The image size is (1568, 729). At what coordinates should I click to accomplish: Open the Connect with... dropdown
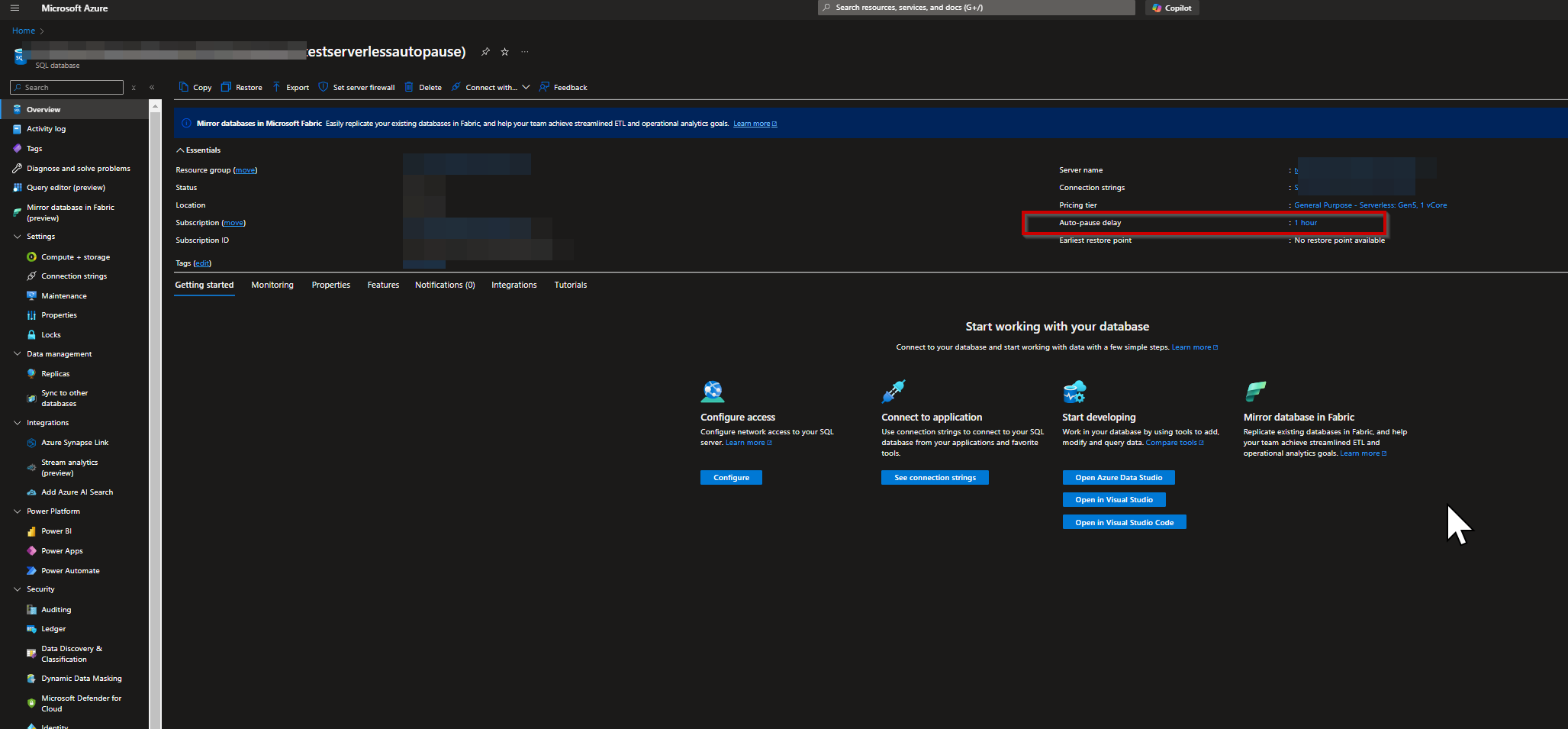(491, 87)
